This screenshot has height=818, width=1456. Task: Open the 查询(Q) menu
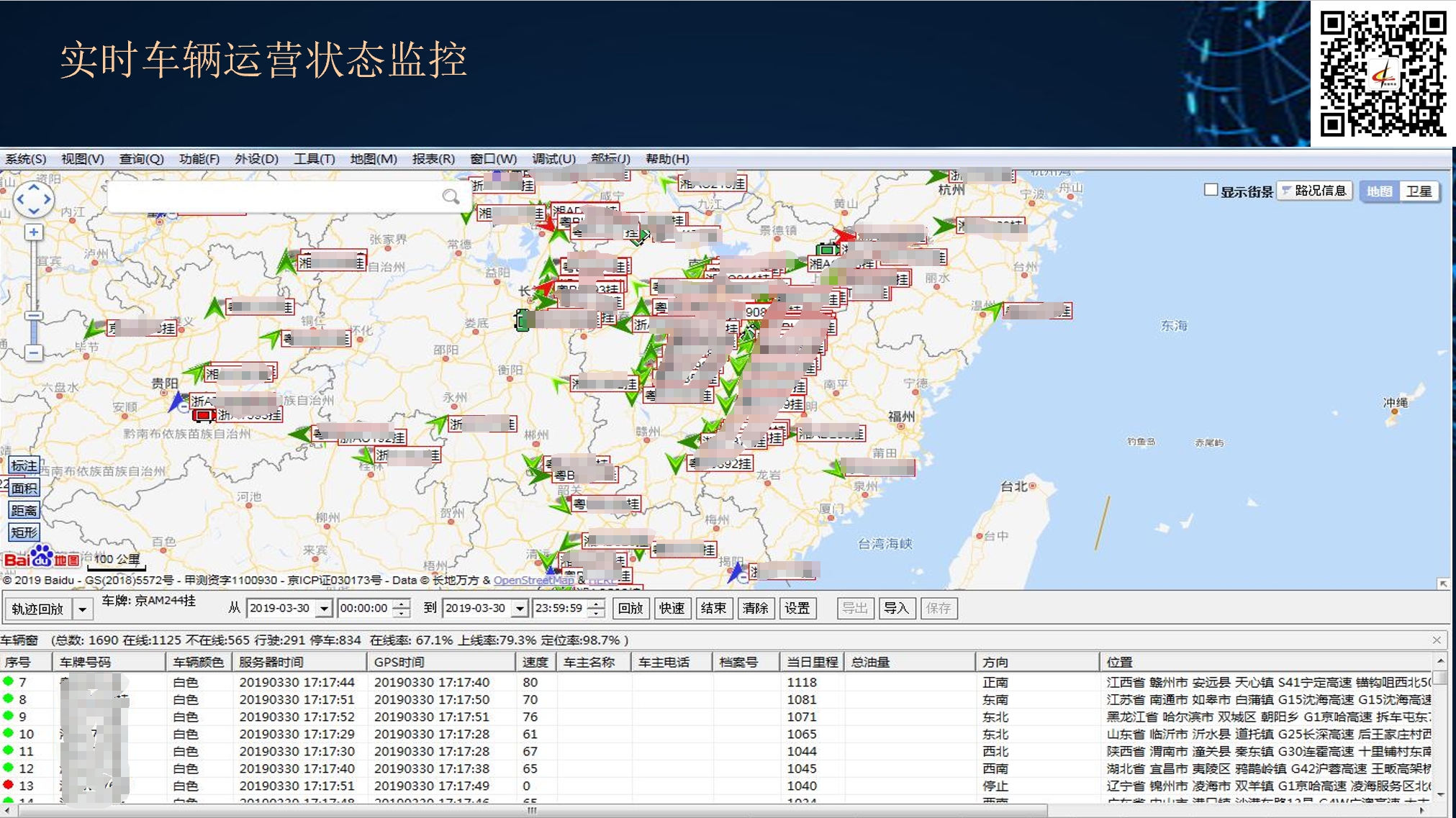[141, 159]
